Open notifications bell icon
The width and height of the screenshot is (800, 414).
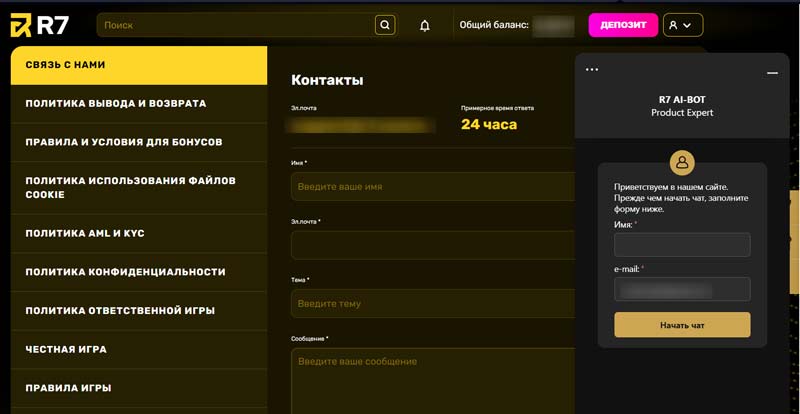pos(425,25)
